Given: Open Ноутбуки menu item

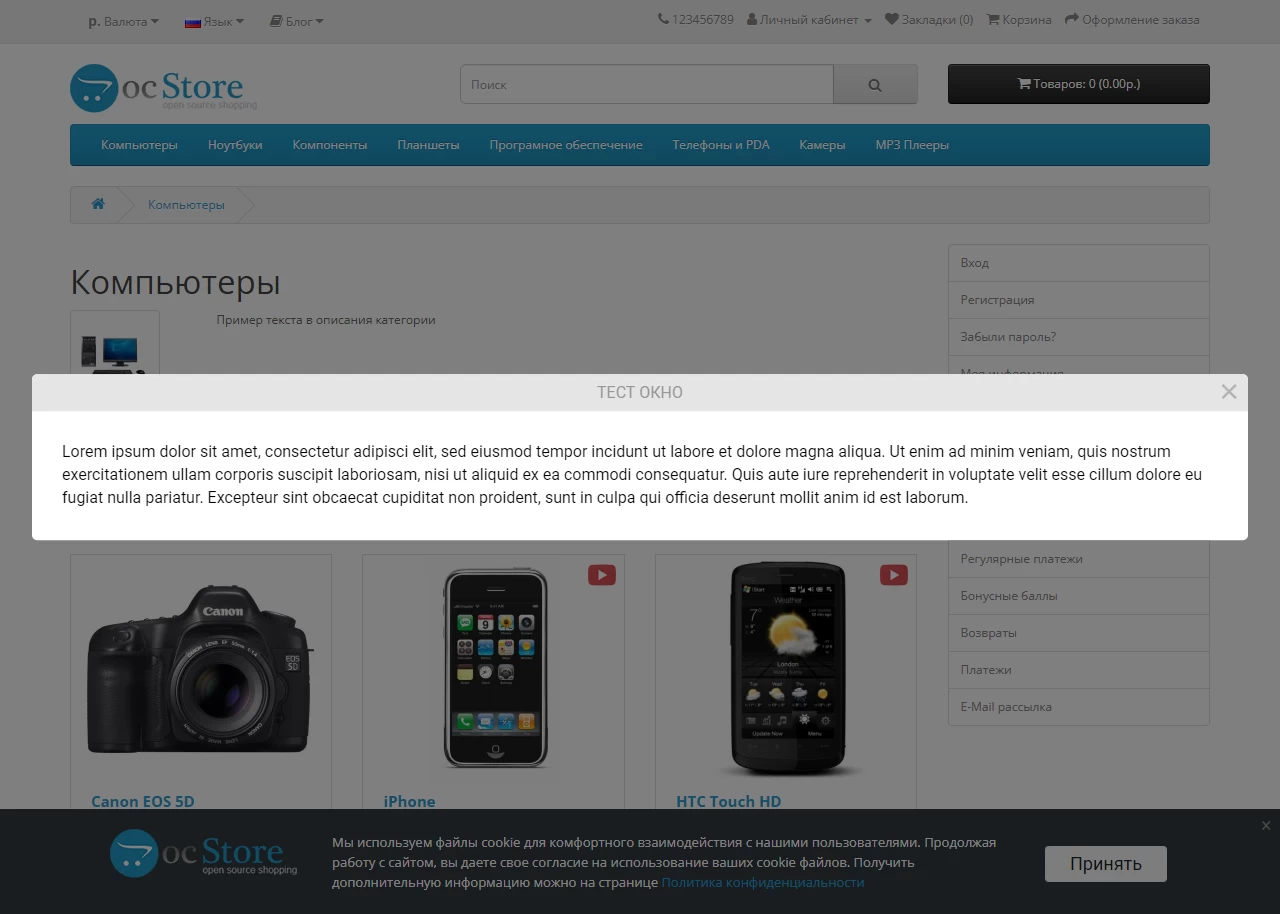Looking at the screenshot, I should [235, 145].
